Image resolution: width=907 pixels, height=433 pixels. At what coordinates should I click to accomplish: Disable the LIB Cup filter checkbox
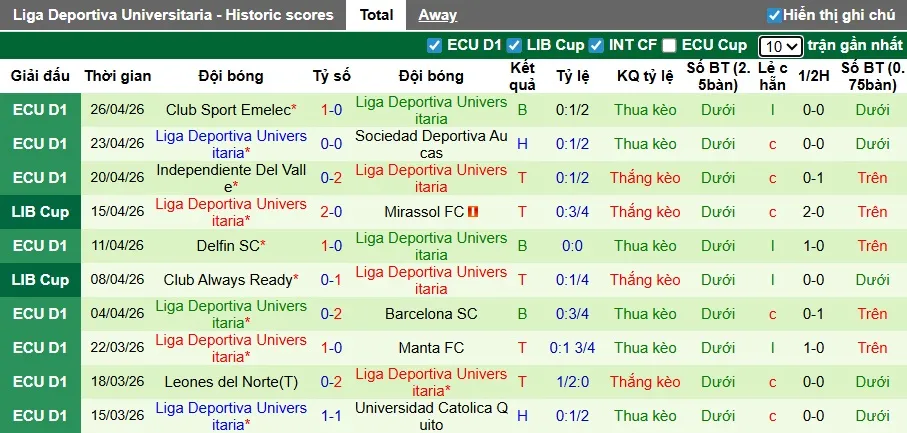(x=514, y=45)
